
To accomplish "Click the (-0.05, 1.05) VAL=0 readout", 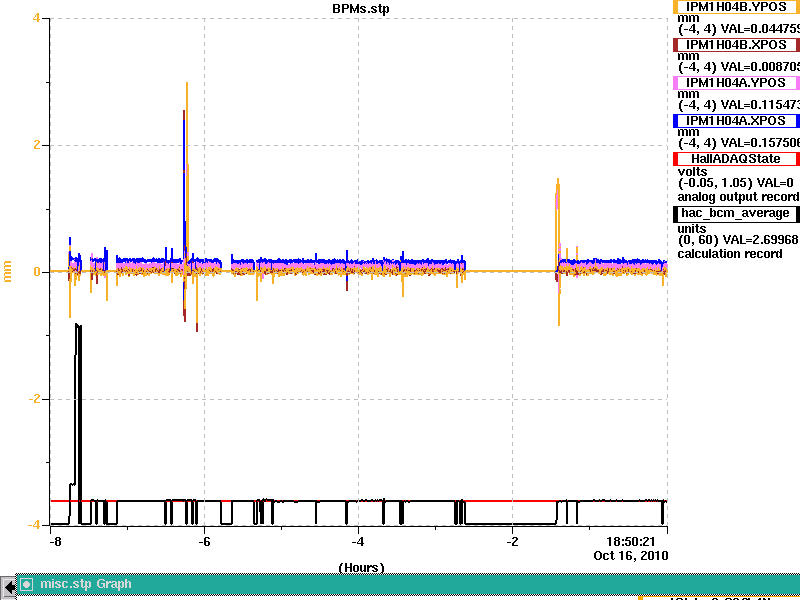I will coord(736,183).
